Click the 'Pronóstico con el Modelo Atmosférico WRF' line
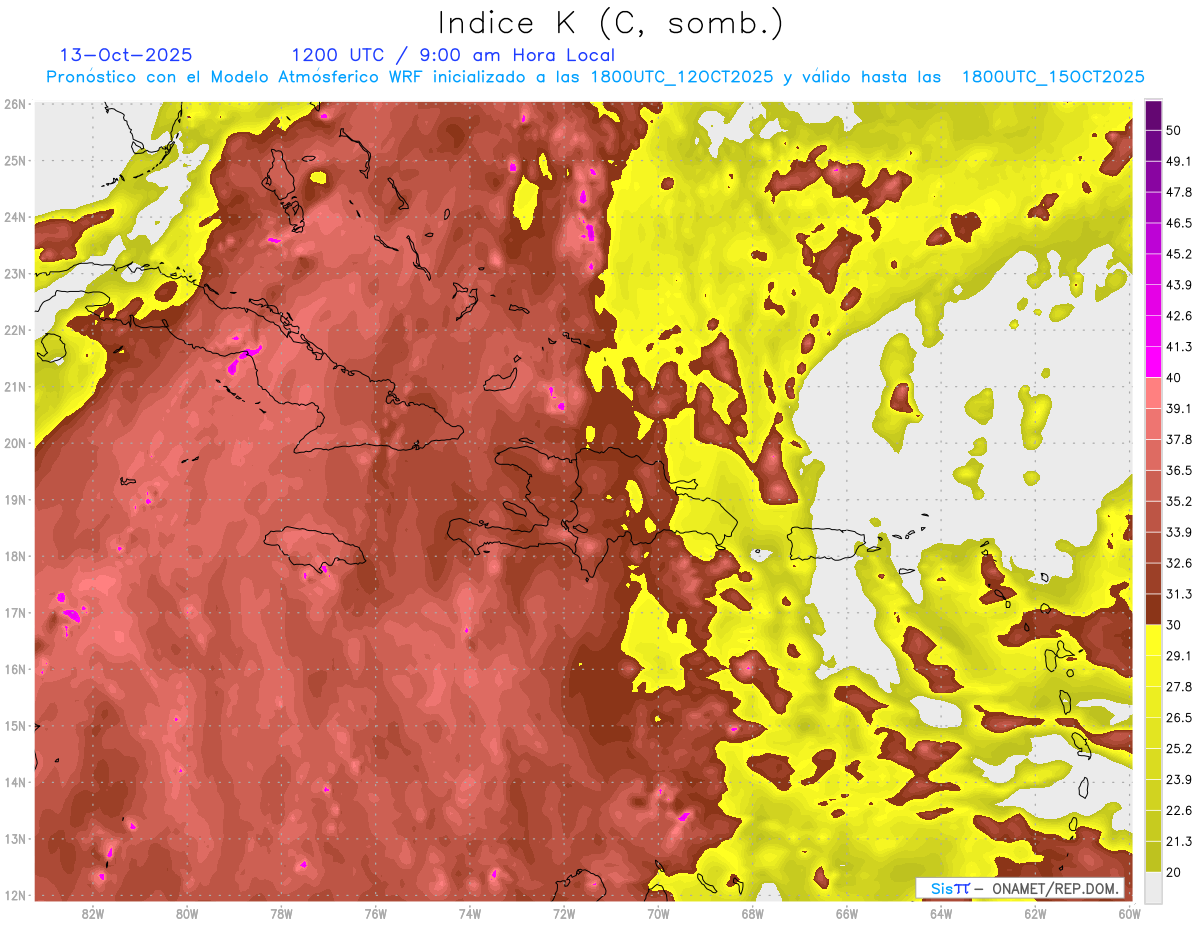Image resolution: width=1200 pixels, height=927 pixels. [595, 77]
